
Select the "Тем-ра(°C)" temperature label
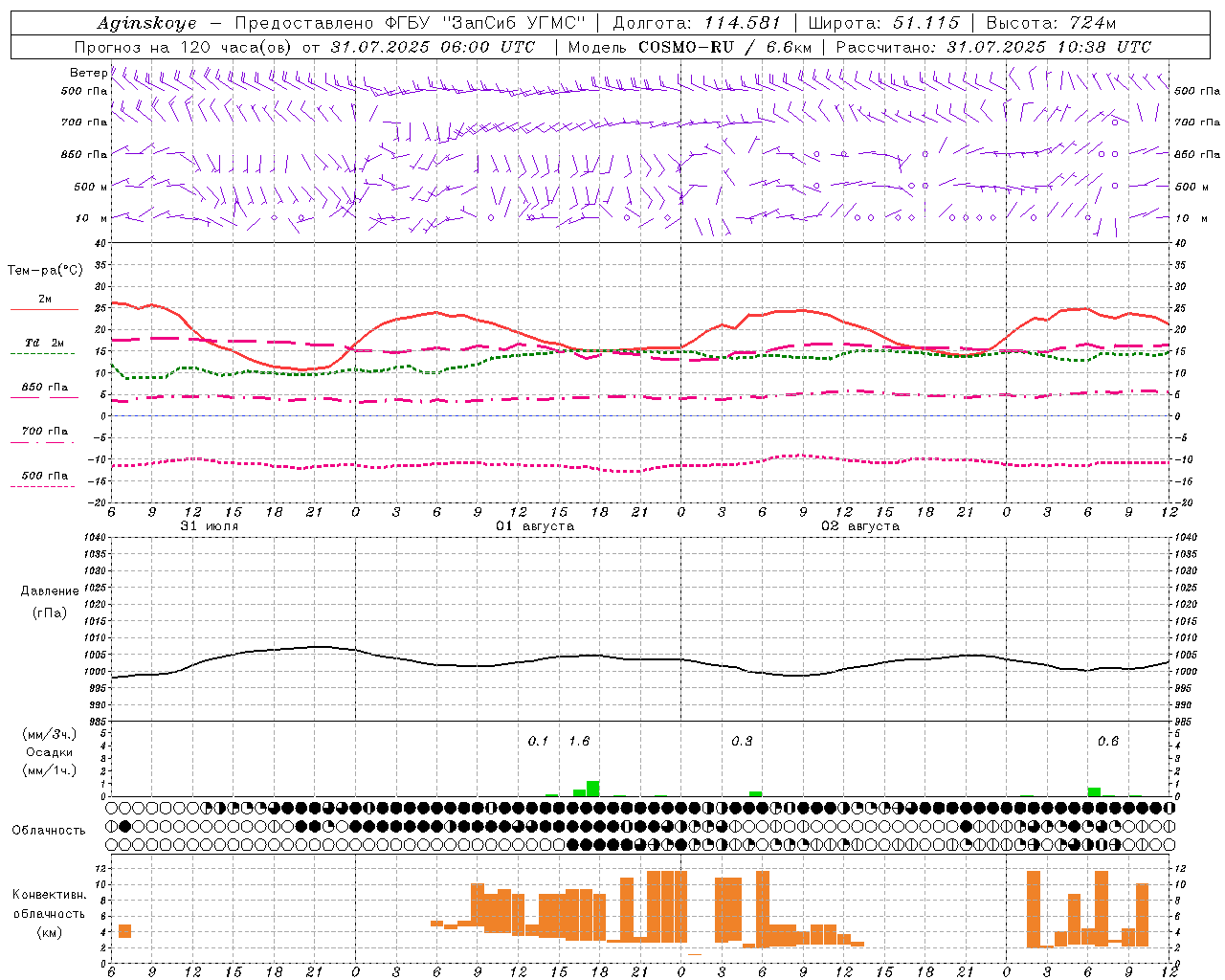tap(45, 271)
